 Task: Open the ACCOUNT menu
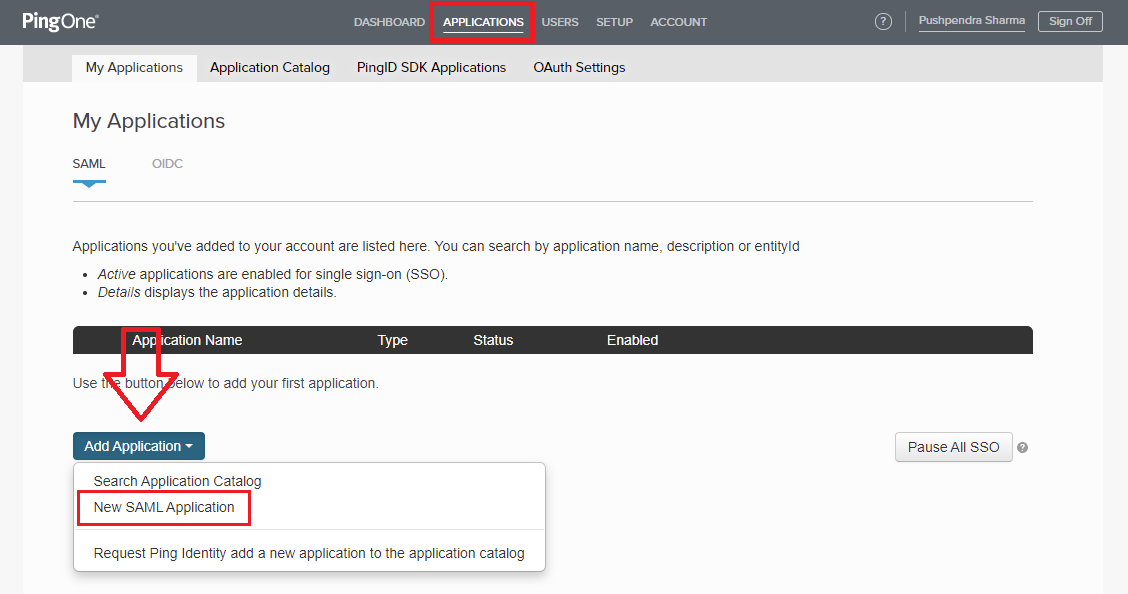[678, 21]
